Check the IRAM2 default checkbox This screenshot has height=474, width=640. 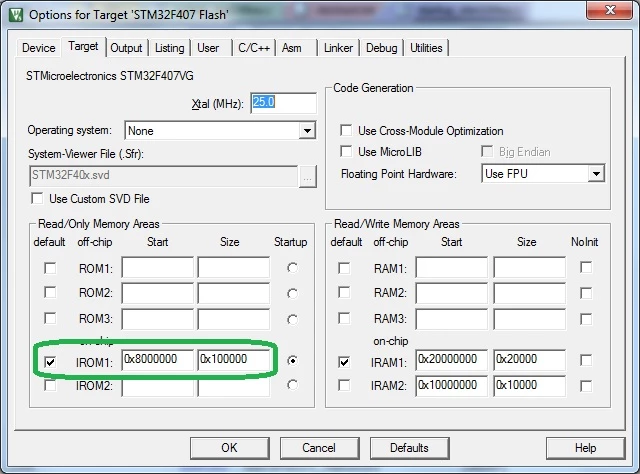[x=344, y=385]
